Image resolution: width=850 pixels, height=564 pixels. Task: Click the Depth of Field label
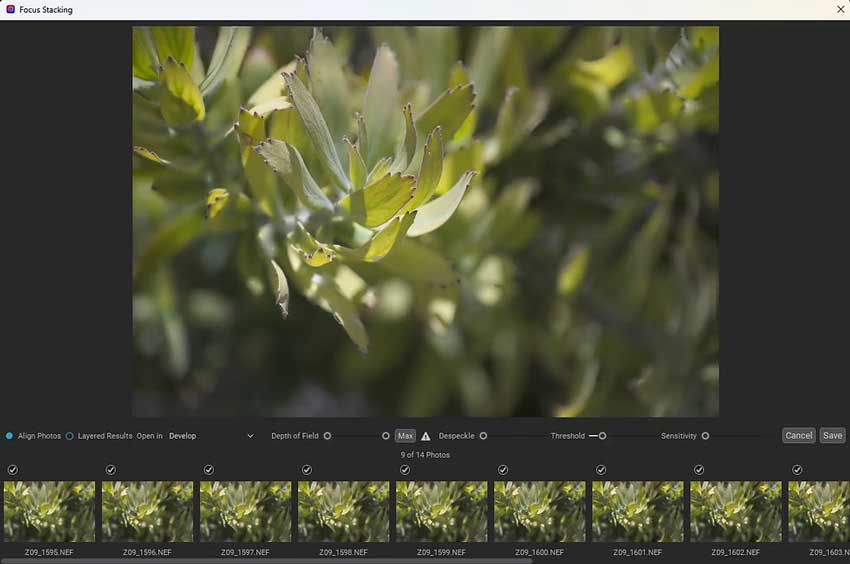click(295, 436)
